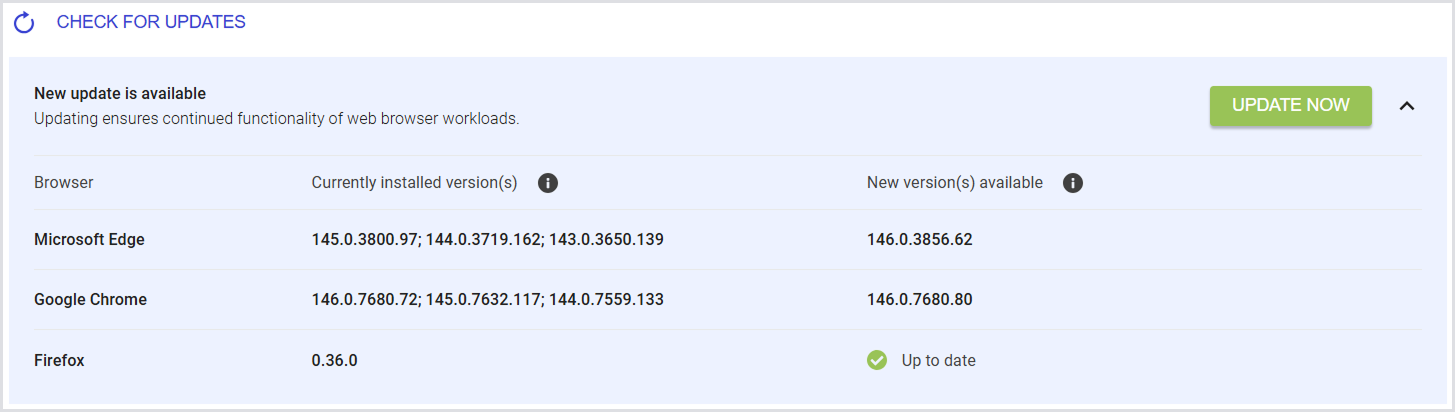1455x412 pixels.
Task: Select the Microsoft Edge row label
Action: pos(89,240)
